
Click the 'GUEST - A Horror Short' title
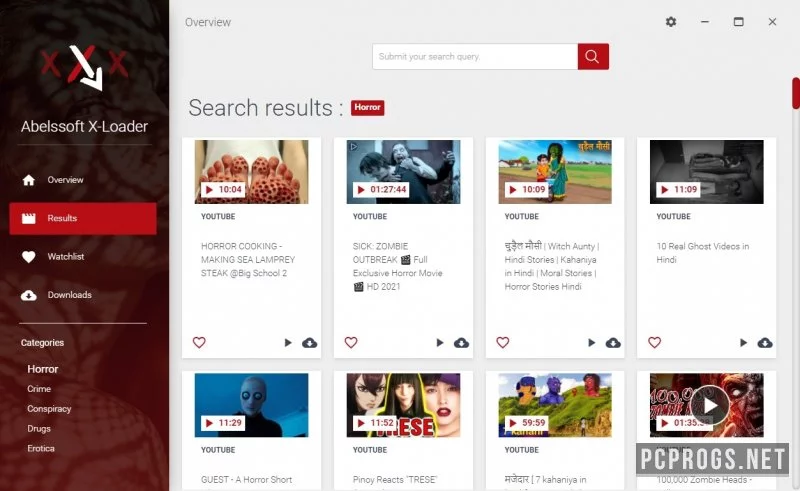246,480
